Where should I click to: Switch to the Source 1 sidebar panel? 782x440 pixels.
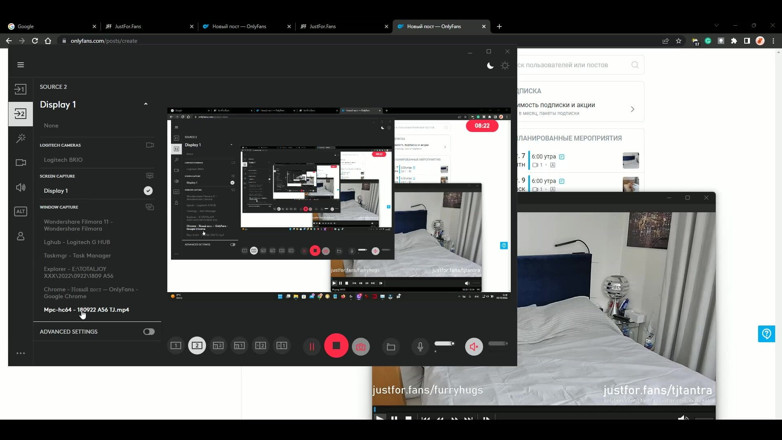(20, 89)
